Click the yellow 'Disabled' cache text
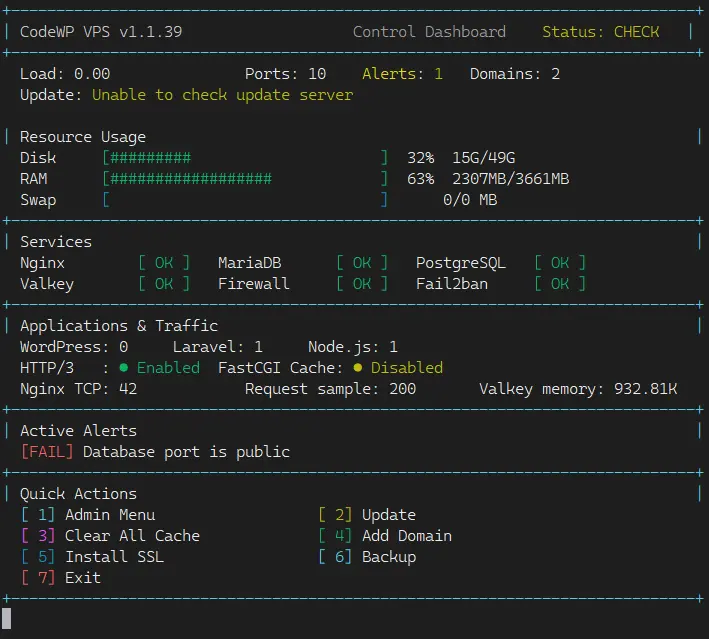This screenshot has height=639, width=709. click(407, 368)
